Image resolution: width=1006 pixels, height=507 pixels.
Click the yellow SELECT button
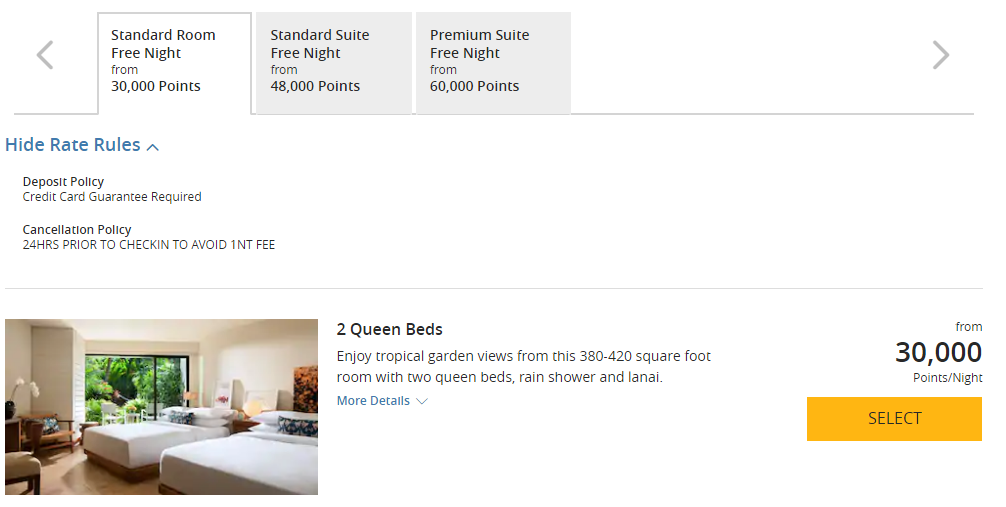click(x=894, y=418)
